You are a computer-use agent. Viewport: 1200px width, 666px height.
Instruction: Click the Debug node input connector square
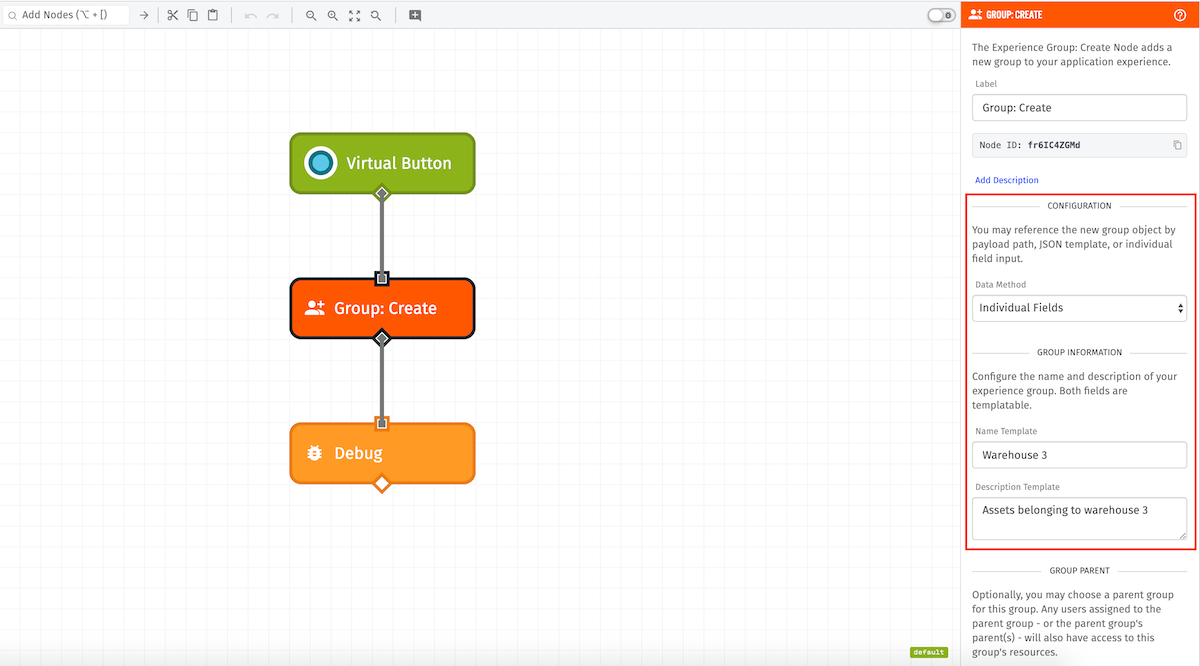point(381,423)
